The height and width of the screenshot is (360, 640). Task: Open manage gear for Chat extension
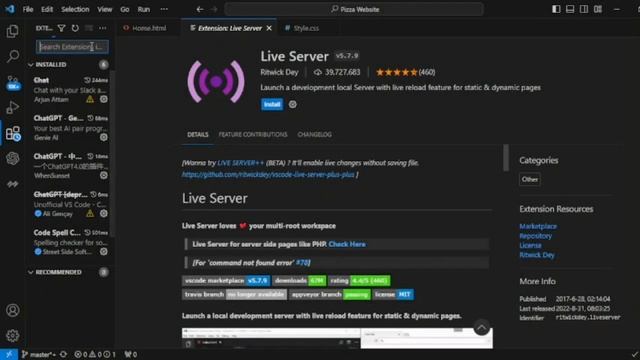click(104, 99)
